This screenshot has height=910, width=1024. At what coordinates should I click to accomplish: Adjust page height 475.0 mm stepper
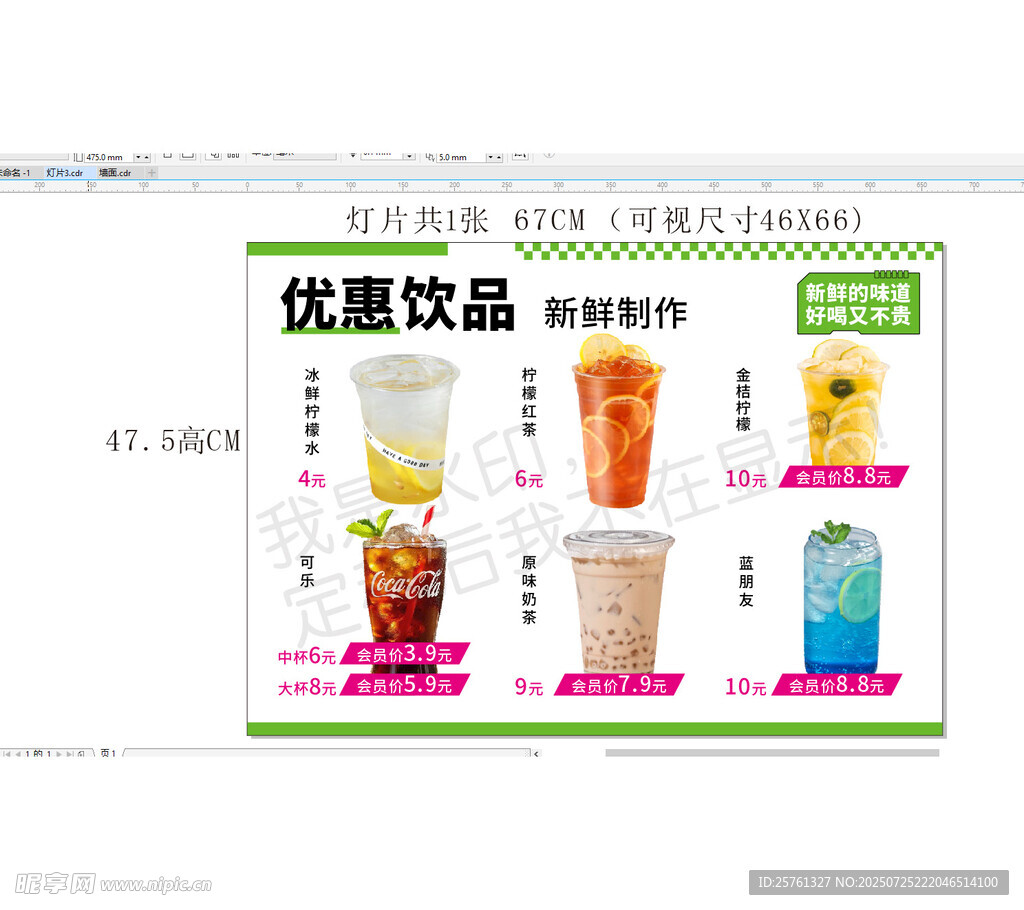(x=147, y=157)
